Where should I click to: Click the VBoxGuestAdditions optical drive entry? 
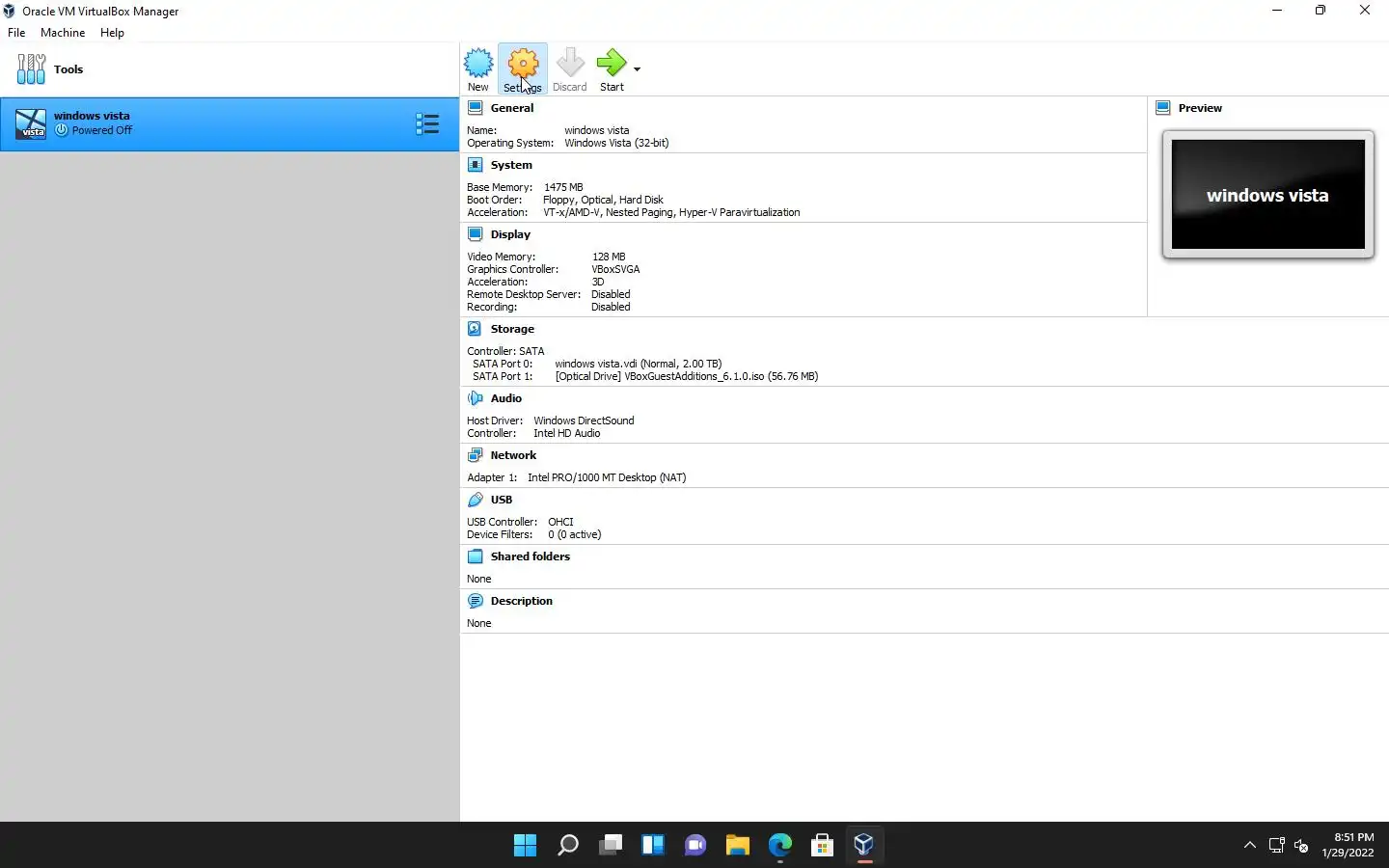point(687,376)
